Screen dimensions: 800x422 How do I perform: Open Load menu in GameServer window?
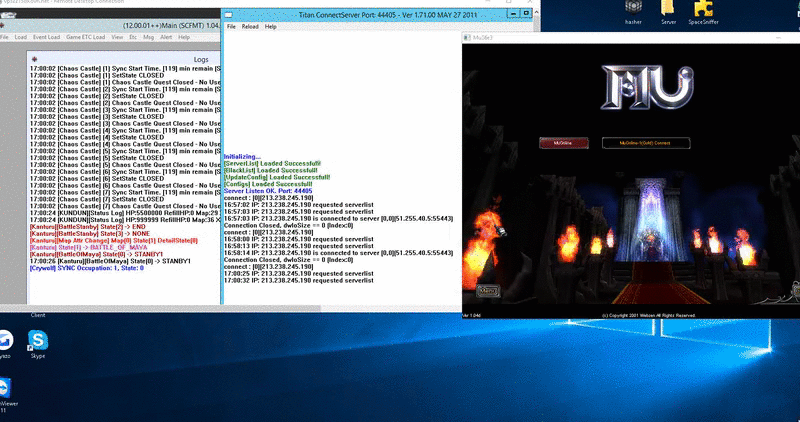20,37
